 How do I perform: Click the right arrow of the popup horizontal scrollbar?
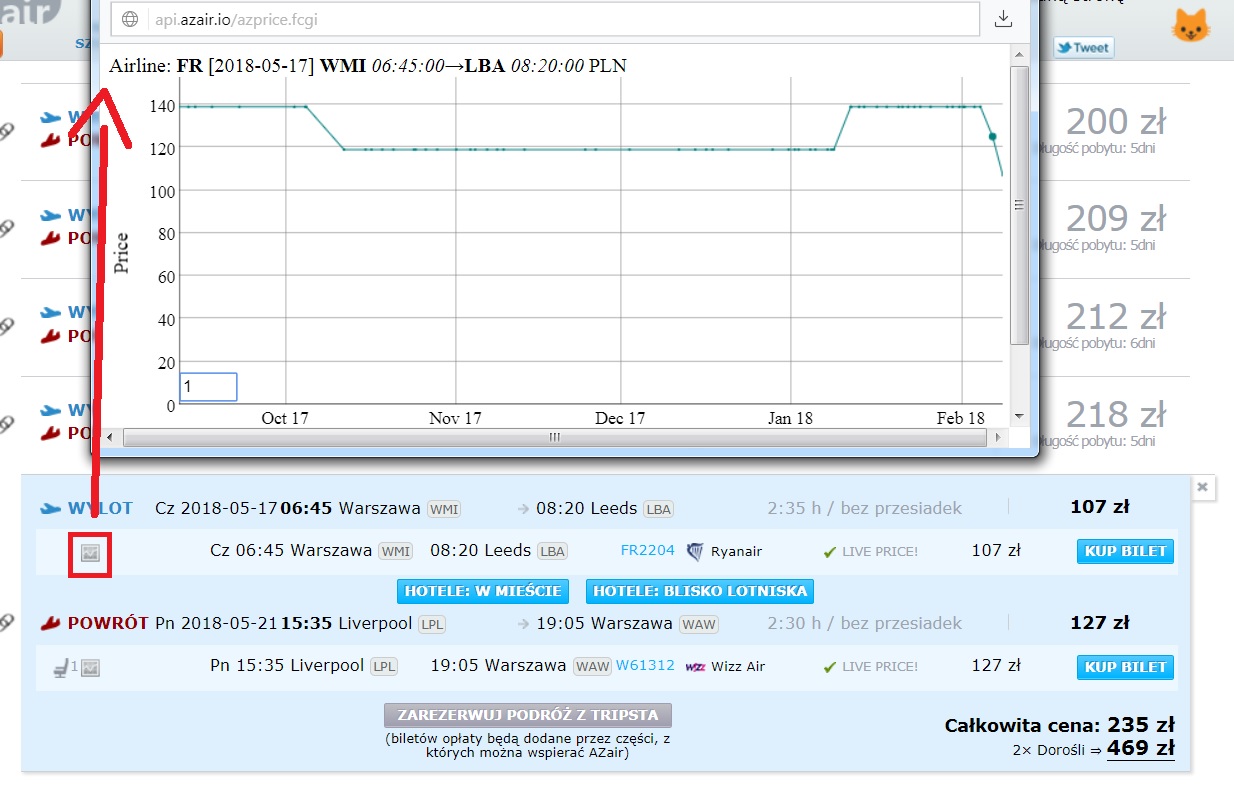click(996, 438)
